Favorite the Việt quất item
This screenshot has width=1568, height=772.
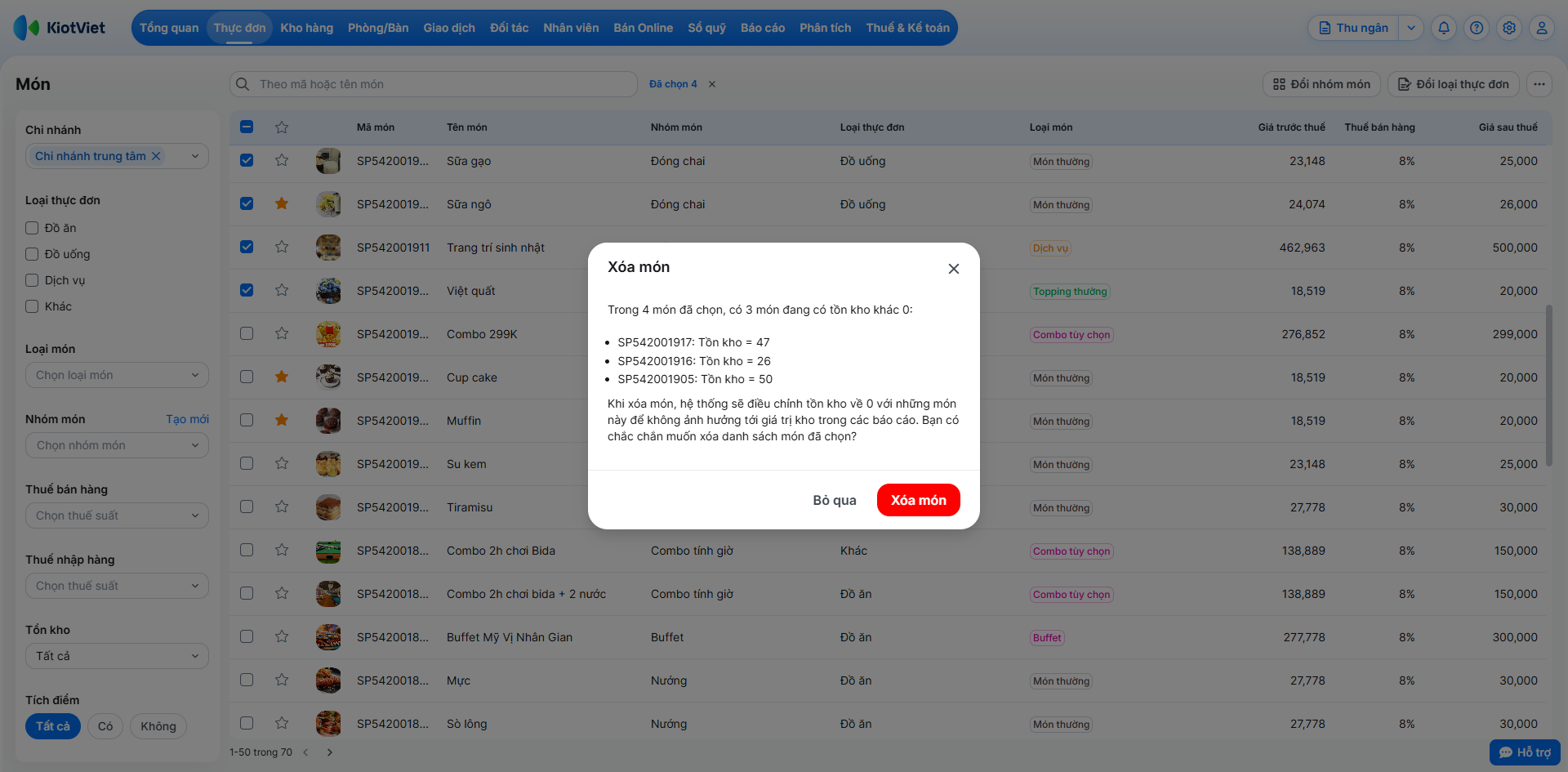pos(282,290)
